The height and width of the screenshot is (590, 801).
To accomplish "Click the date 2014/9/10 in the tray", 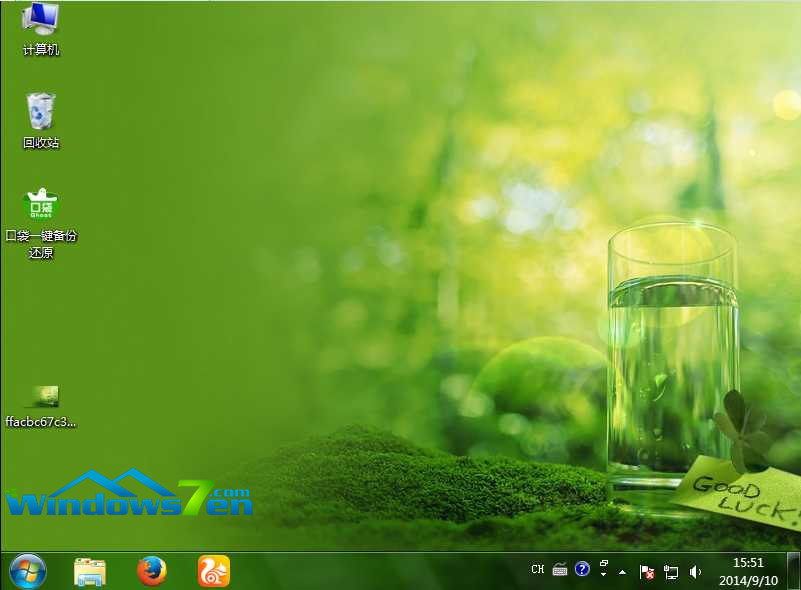I will coord(748,579).
